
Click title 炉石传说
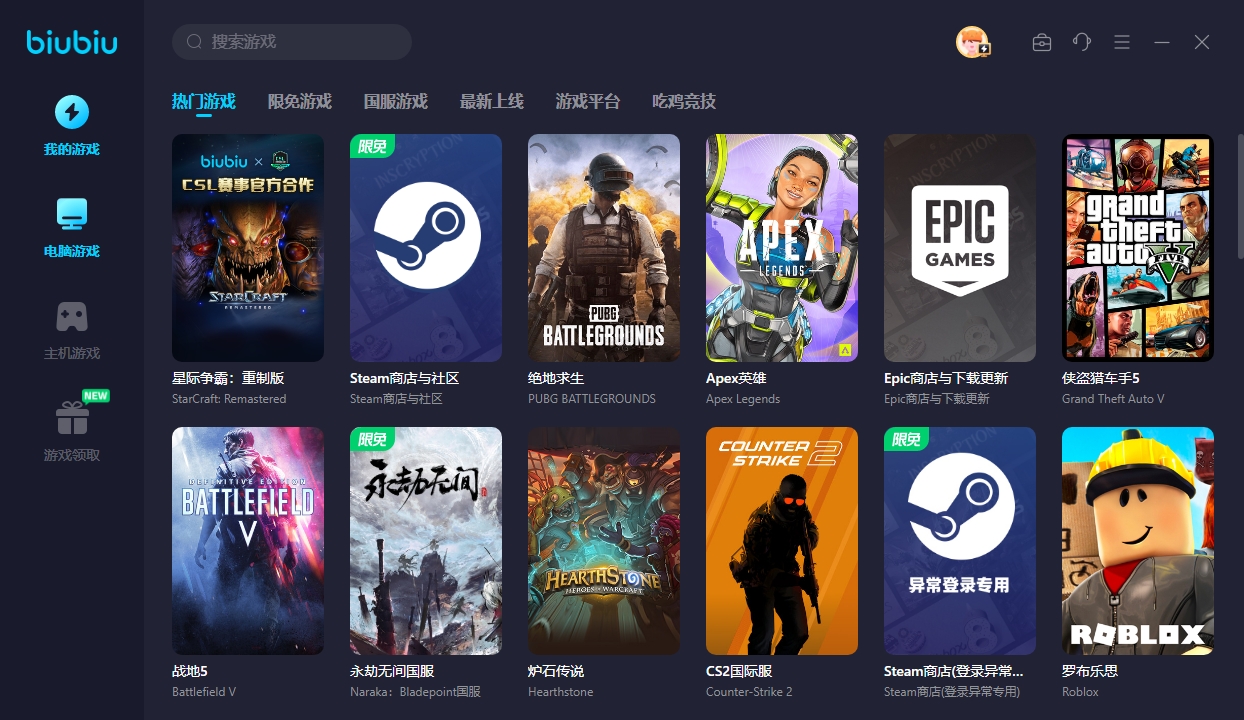click(556, 671)
